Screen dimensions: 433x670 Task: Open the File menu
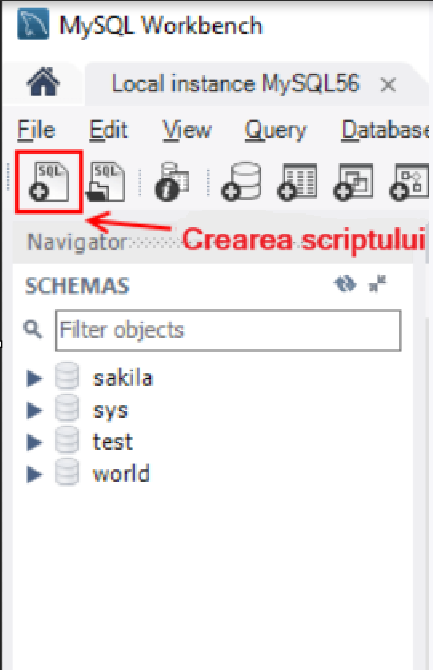pyautogui.click(x=36, y=129)
